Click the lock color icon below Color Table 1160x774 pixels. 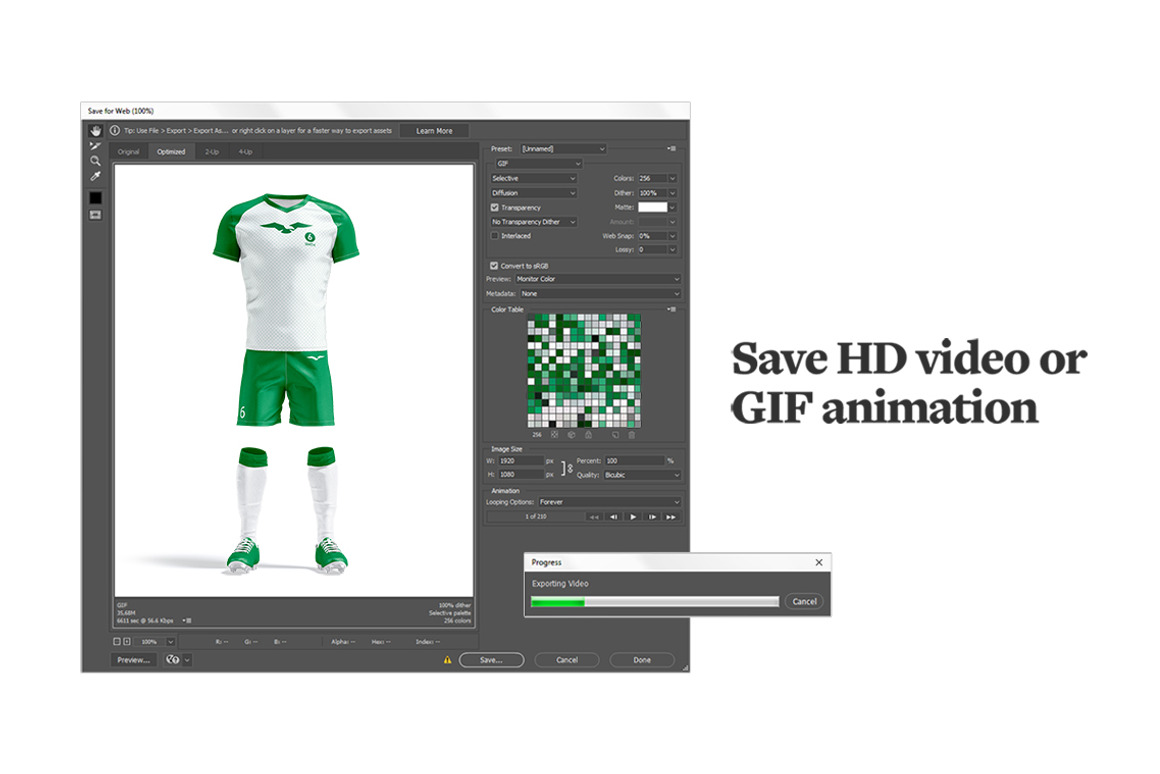[588, 435]
